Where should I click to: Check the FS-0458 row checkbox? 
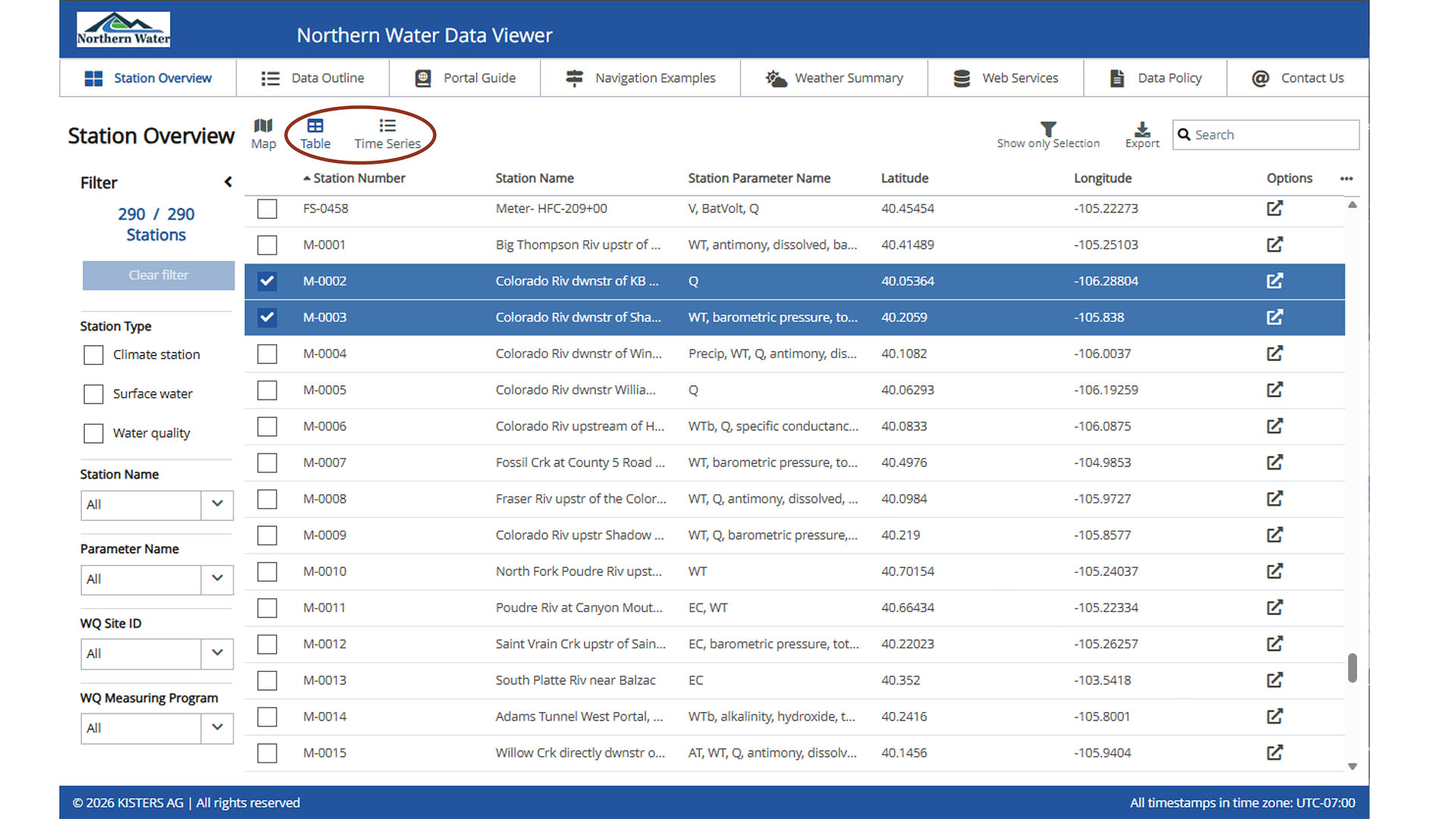pos(267,209)
